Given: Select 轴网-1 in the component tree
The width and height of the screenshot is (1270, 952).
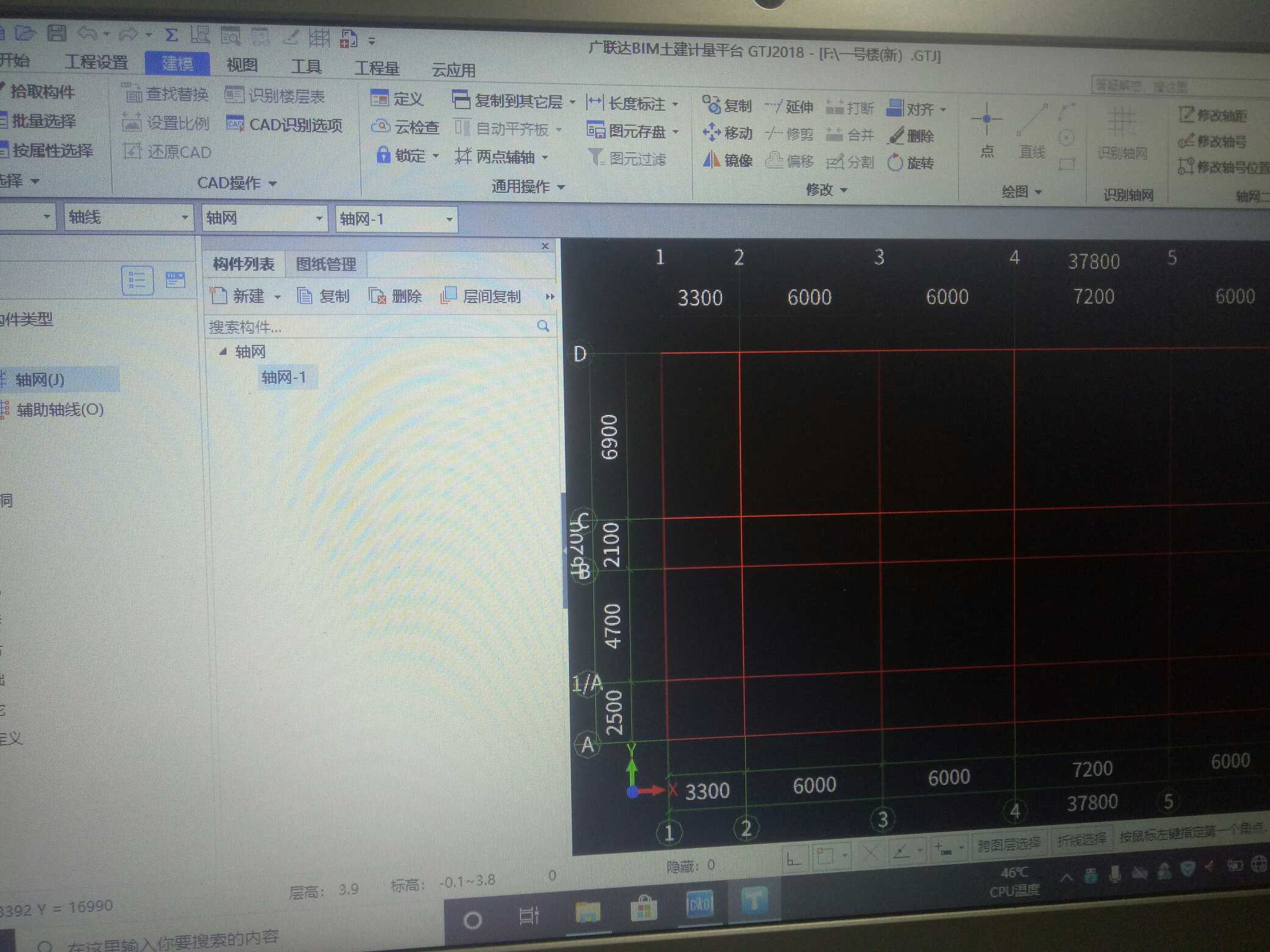Looking at the screenshot, I should pos(284,377).
